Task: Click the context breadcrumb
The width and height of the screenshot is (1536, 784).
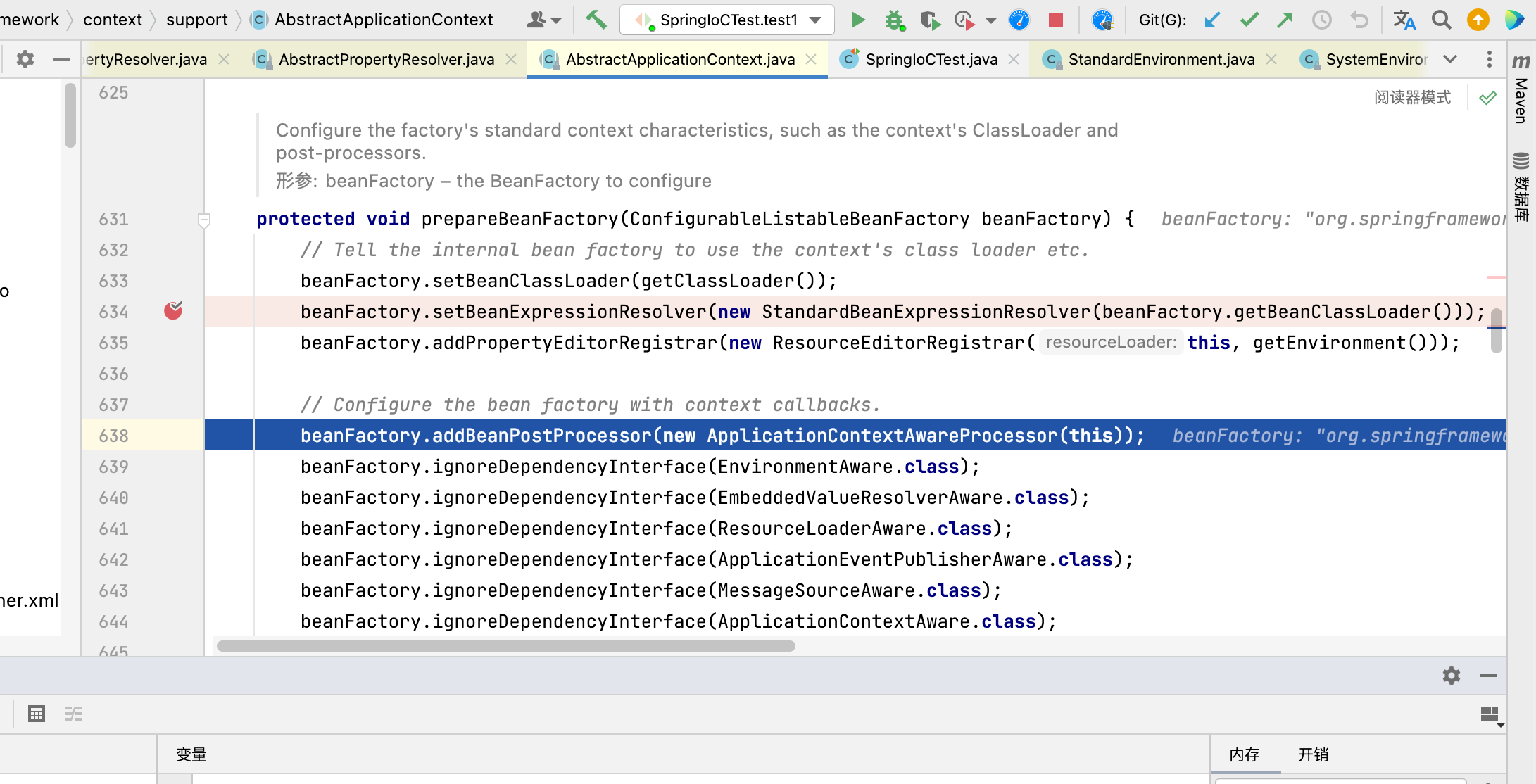Action: 113,20
